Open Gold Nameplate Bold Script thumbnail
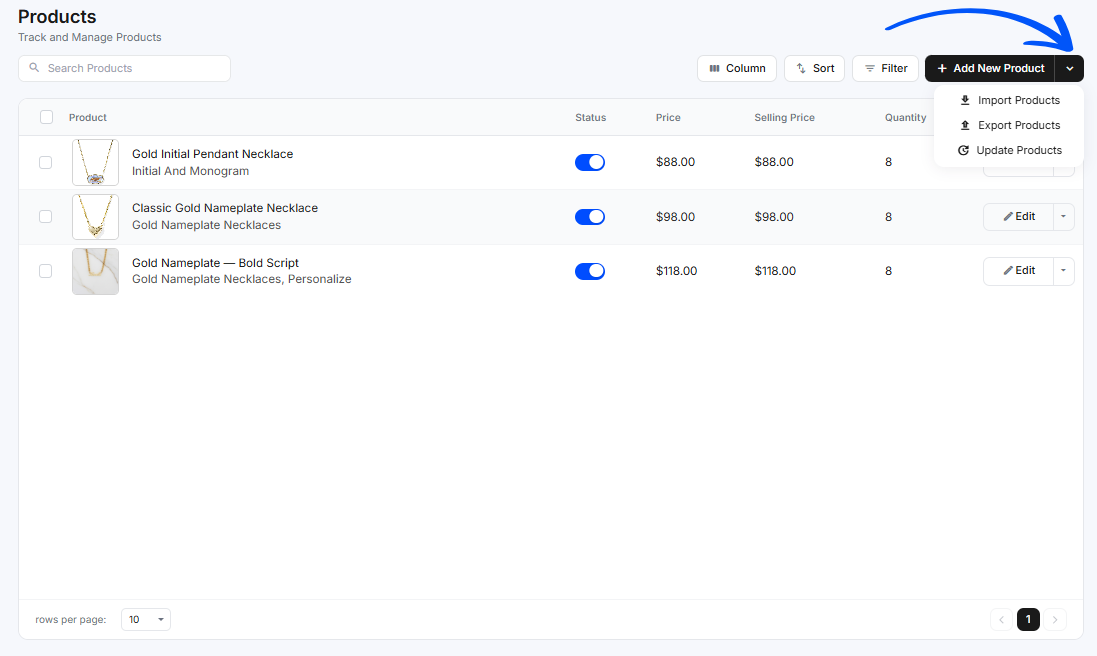The height and width of the screenshot is (656, 1097). (95, 271)
